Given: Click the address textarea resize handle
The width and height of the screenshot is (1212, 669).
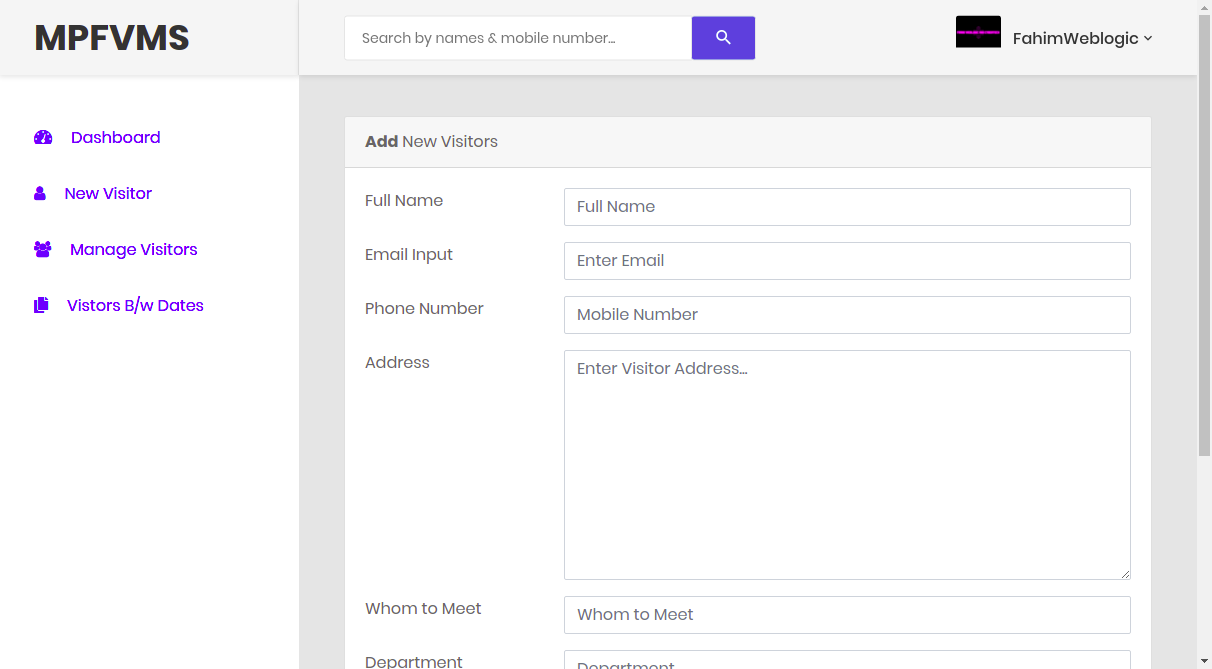Looking at the screenshot, I should coord(1125,574).
